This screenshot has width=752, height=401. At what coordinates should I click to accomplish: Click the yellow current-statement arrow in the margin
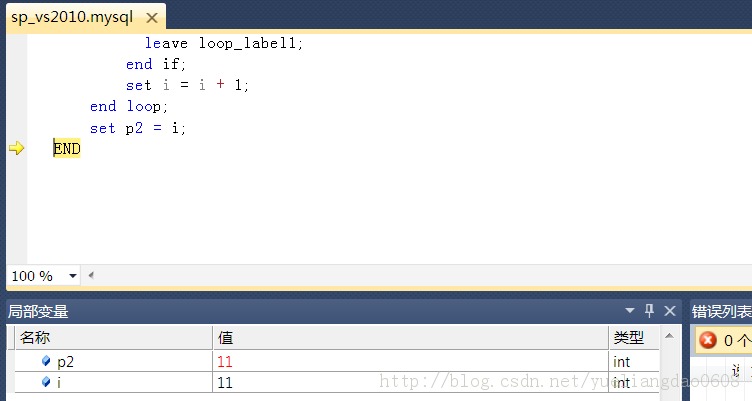coord(16,149)
